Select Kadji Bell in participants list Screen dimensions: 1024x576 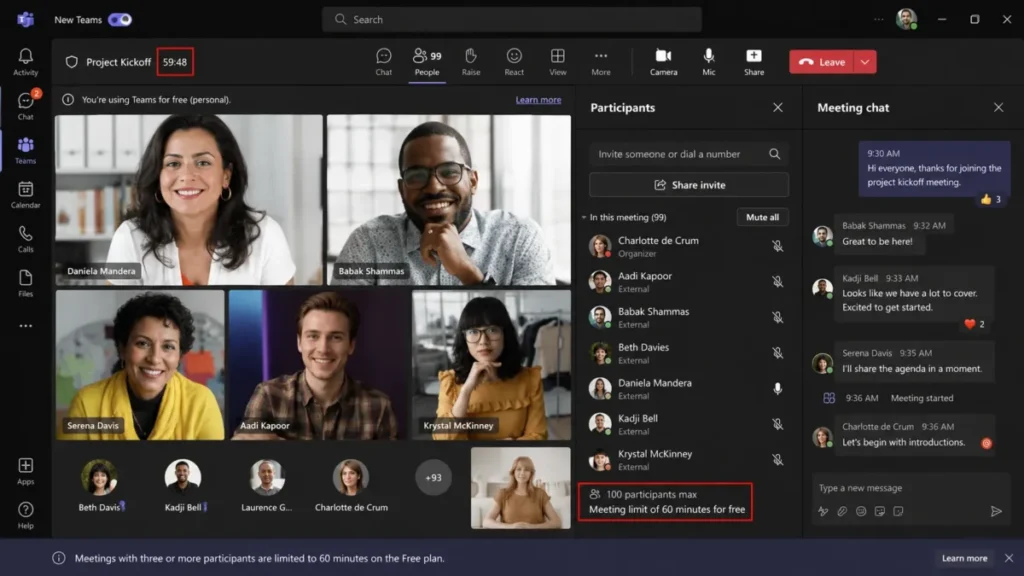[688, 424]
